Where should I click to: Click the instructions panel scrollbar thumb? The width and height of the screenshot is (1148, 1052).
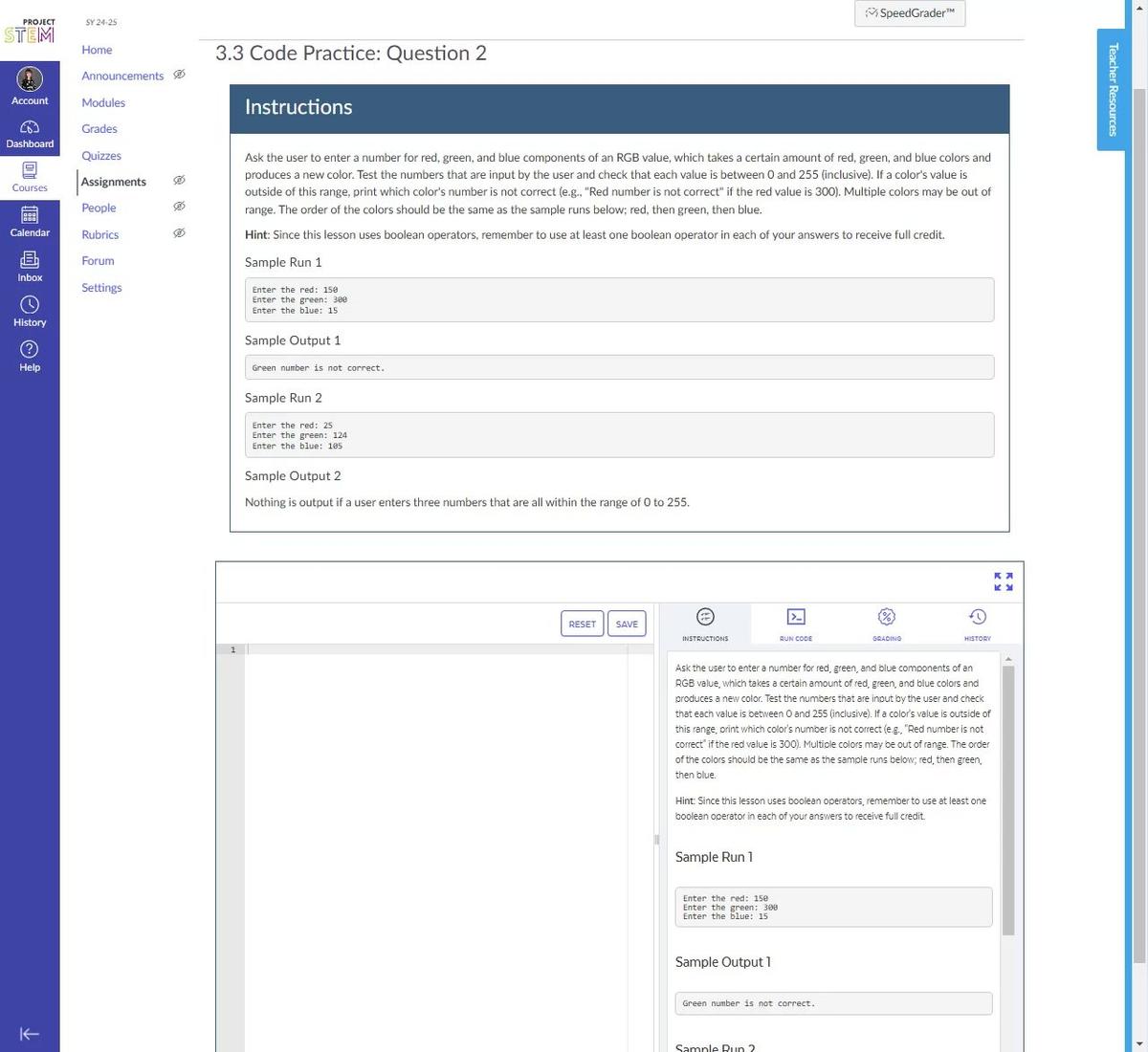click(1008, 800)
